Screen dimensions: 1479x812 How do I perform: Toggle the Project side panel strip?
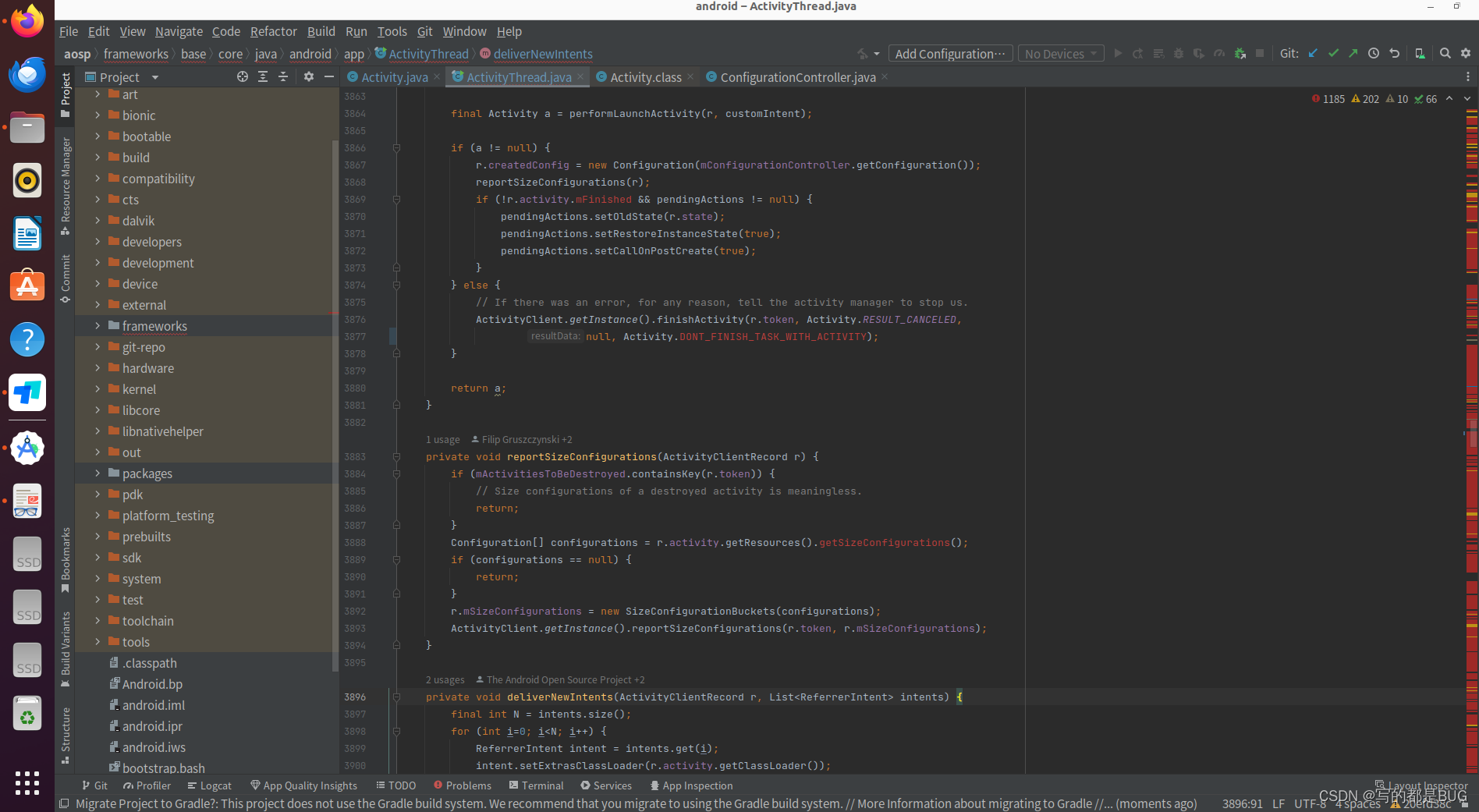66,94
